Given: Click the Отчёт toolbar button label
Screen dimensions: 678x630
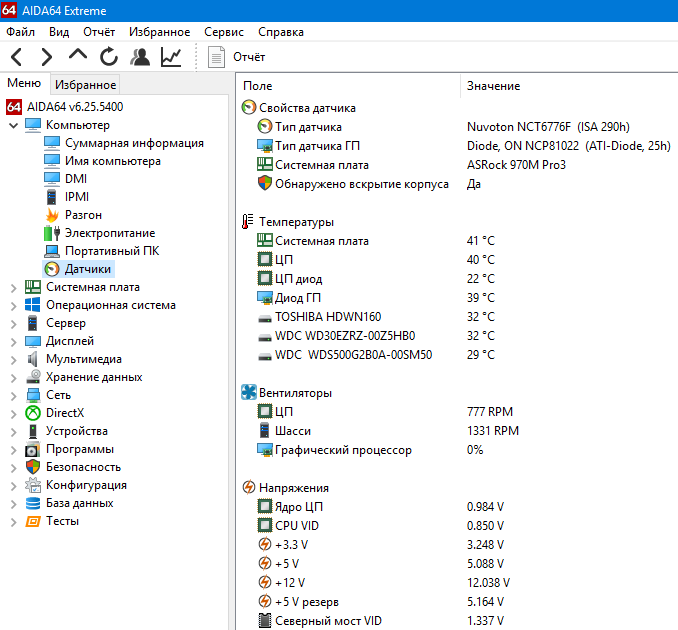Looking at the screenshot, I should pyautogui.click(x=249, y=57).
